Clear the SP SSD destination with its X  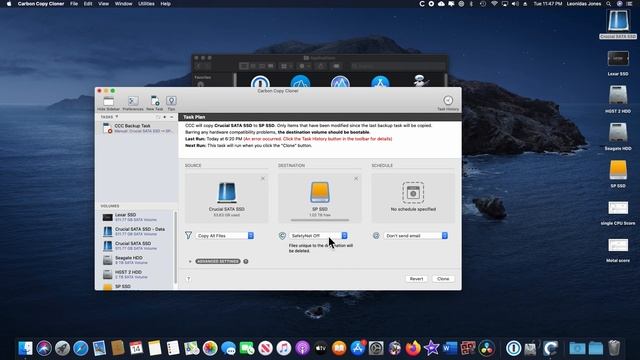pos(356,178)
